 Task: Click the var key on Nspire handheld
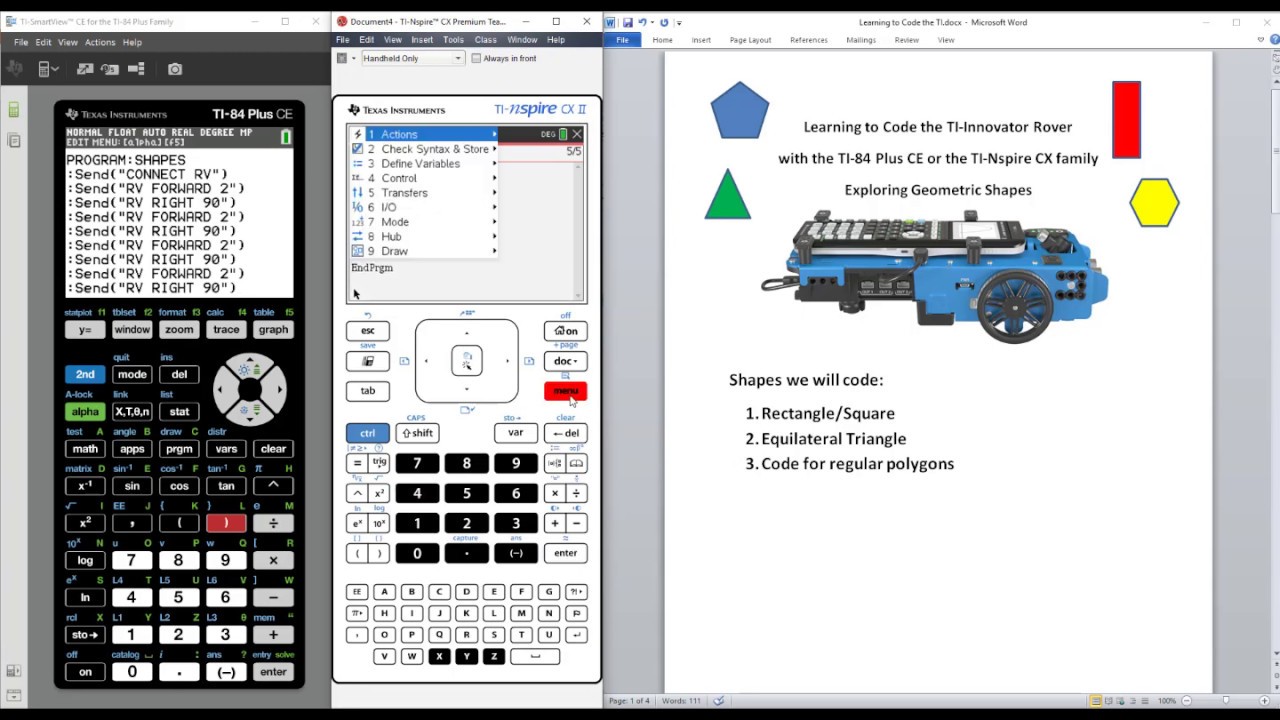click(x=516, y=433)
